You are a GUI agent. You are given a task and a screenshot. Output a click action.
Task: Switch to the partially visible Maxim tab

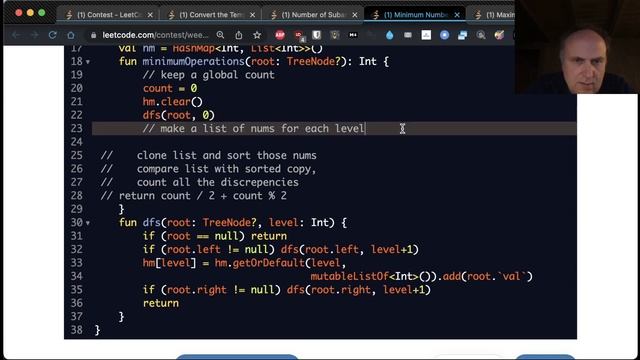(x=493, y=15)
